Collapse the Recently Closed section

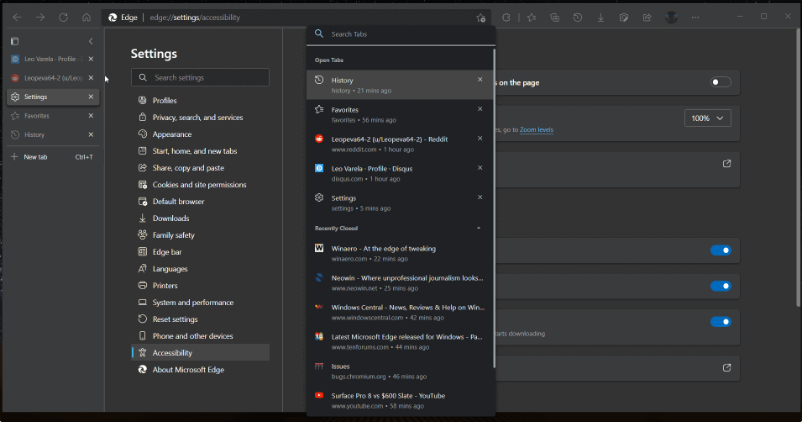pyautogui.click(x=478, y=228)
